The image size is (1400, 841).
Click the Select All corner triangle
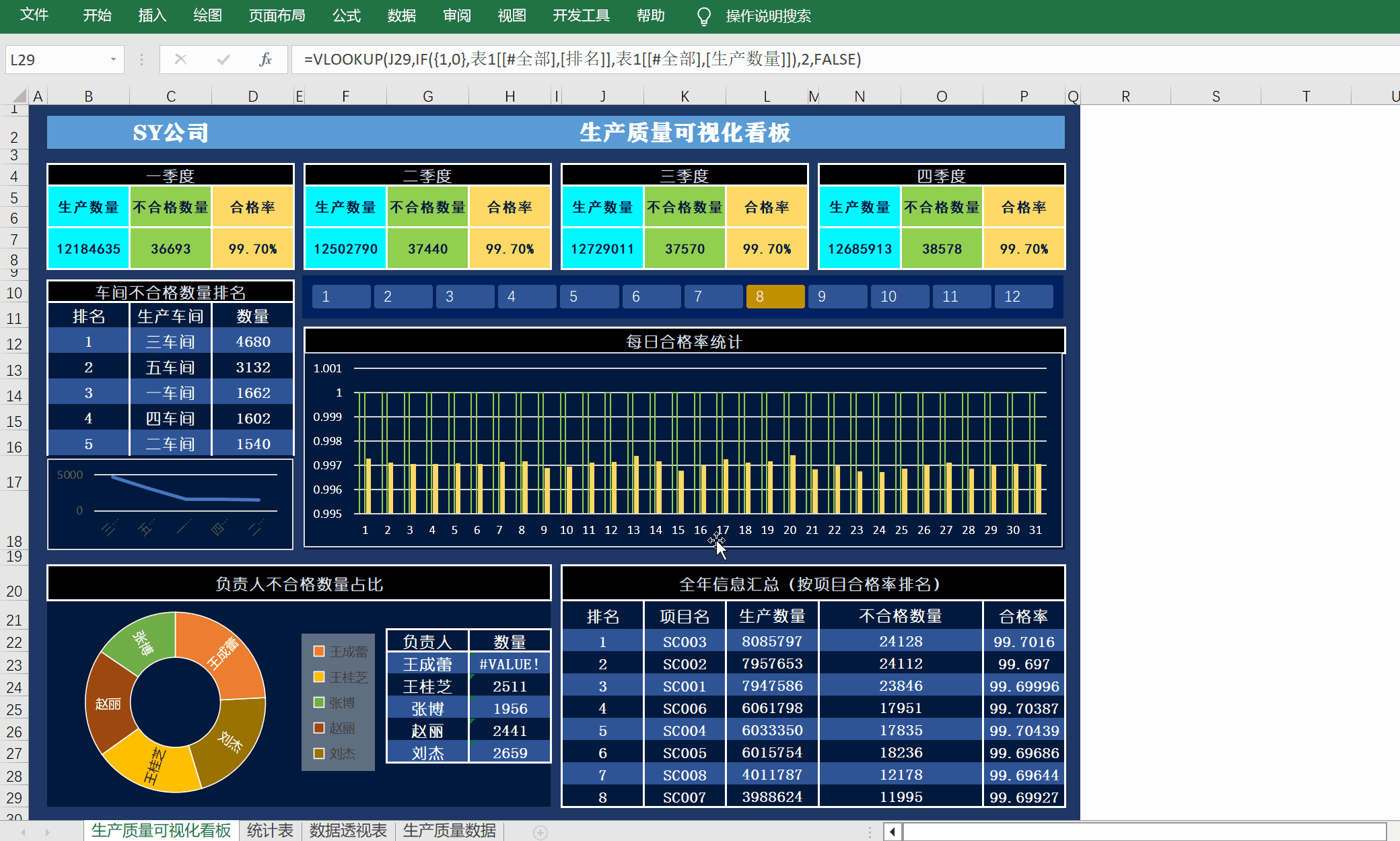(19, 96)
